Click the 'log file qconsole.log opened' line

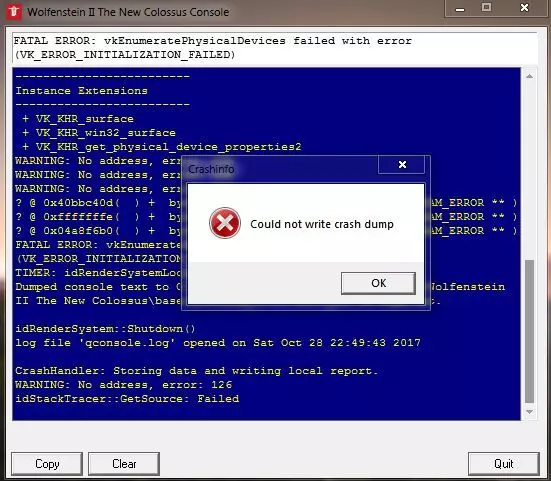point(218,343)
